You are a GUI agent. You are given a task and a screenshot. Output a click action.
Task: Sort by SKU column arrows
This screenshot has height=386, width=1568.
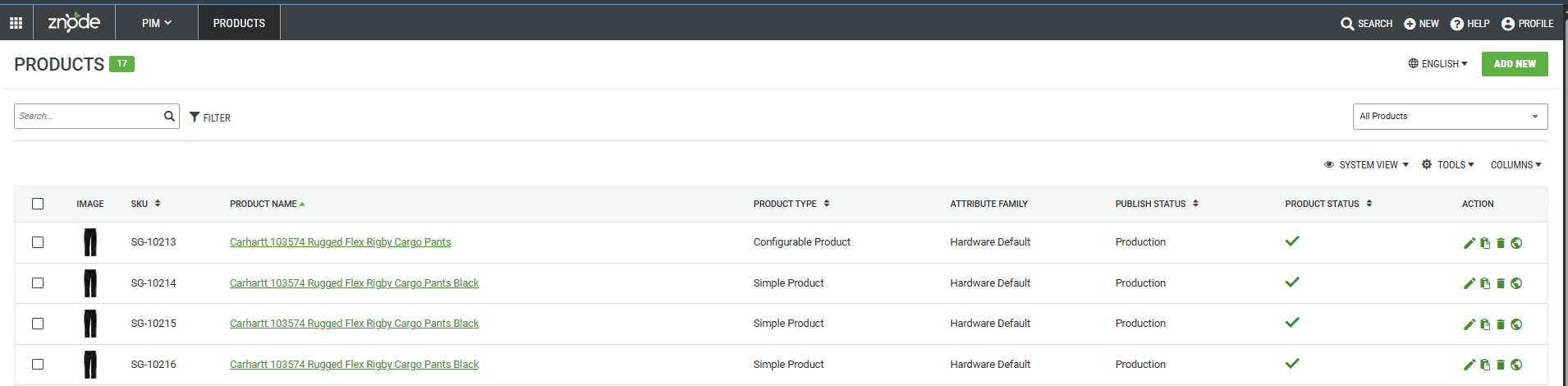pos(158,204)
